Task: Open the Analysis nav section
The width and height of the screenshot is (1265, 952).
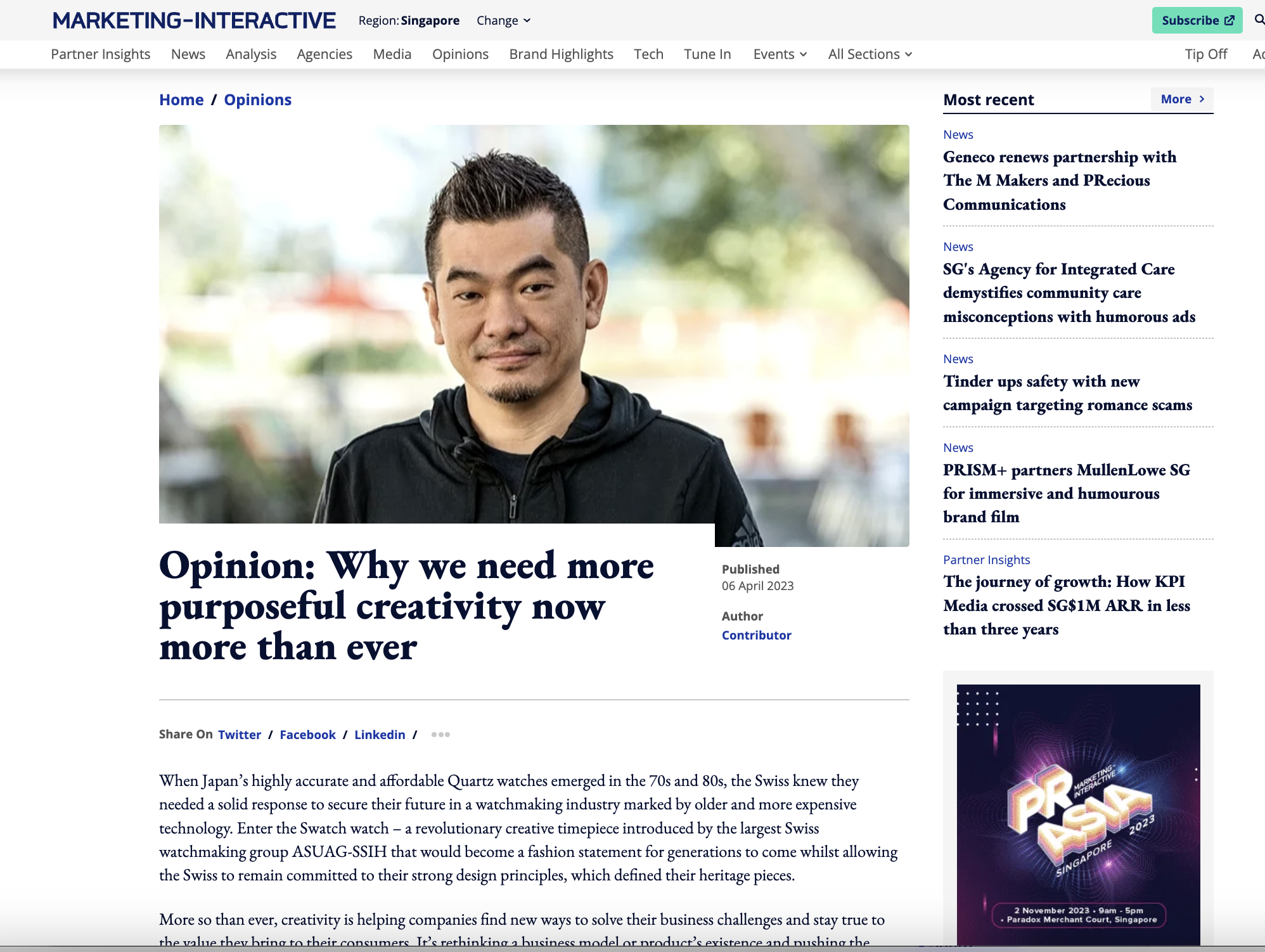Action: tap(251, 54)
